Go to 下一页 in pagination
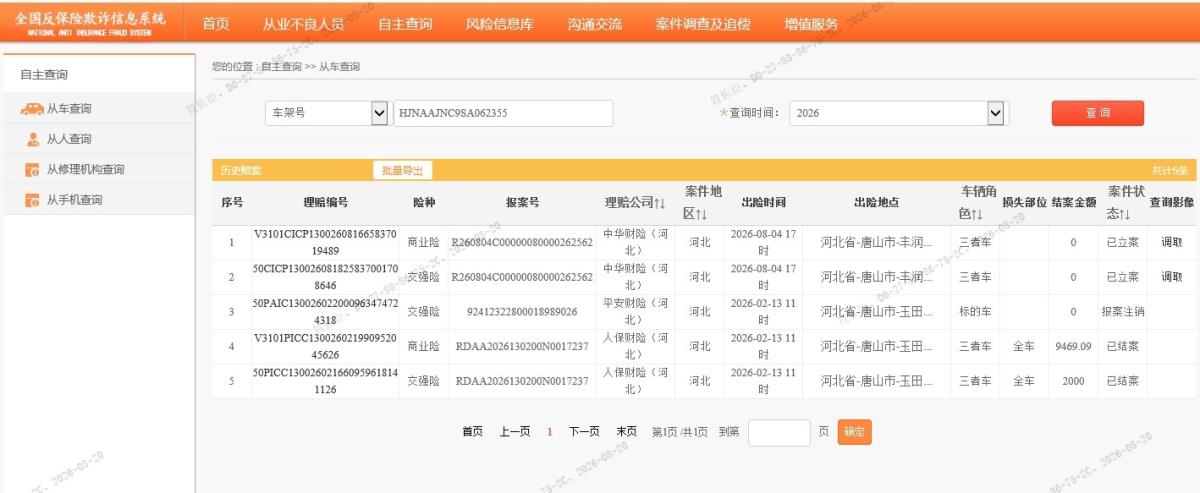Viewport: 1200px width, 493px height. tap(584, 432)
